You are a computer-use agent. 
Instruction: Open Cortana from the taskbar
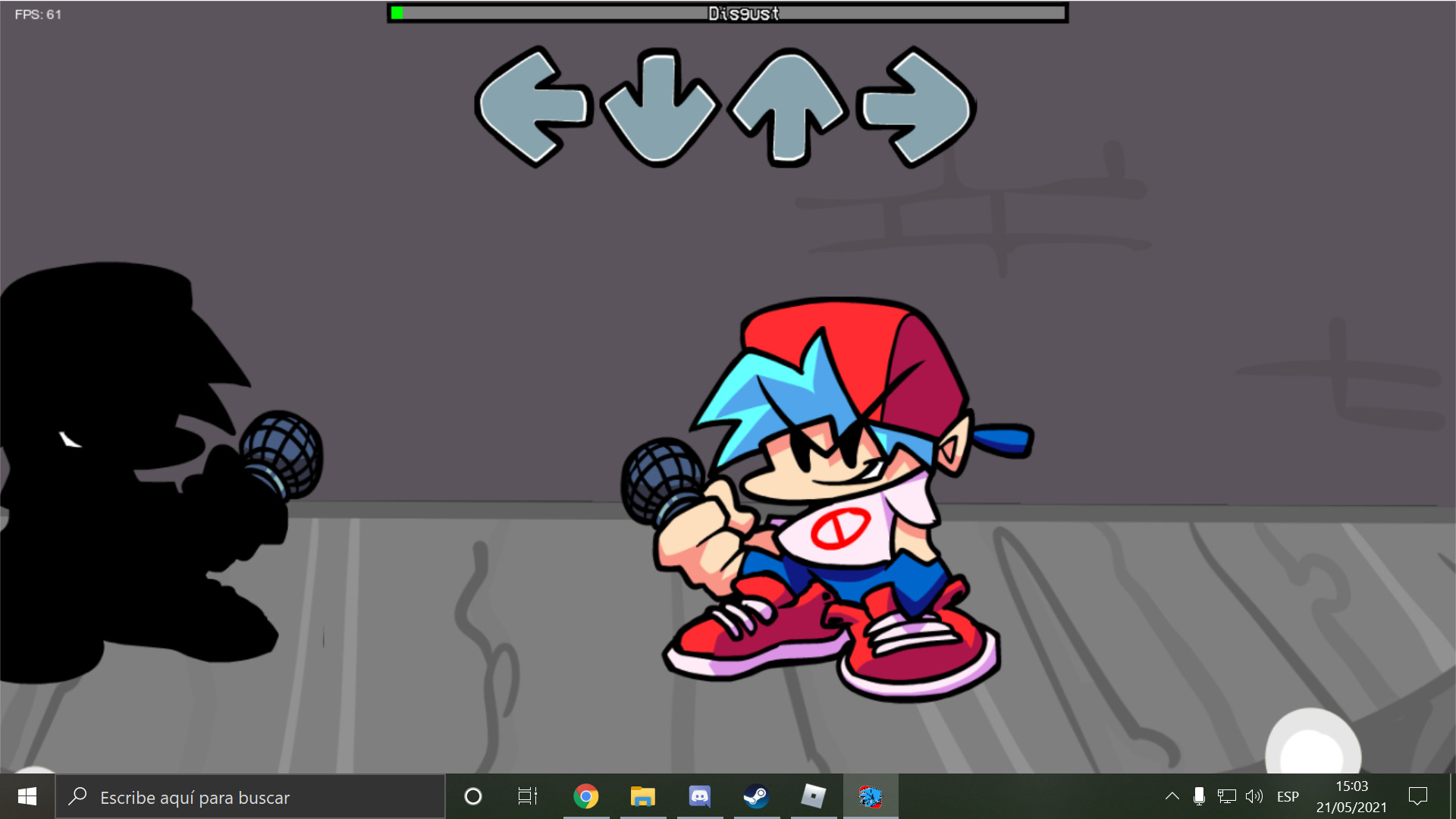(473, 796)
